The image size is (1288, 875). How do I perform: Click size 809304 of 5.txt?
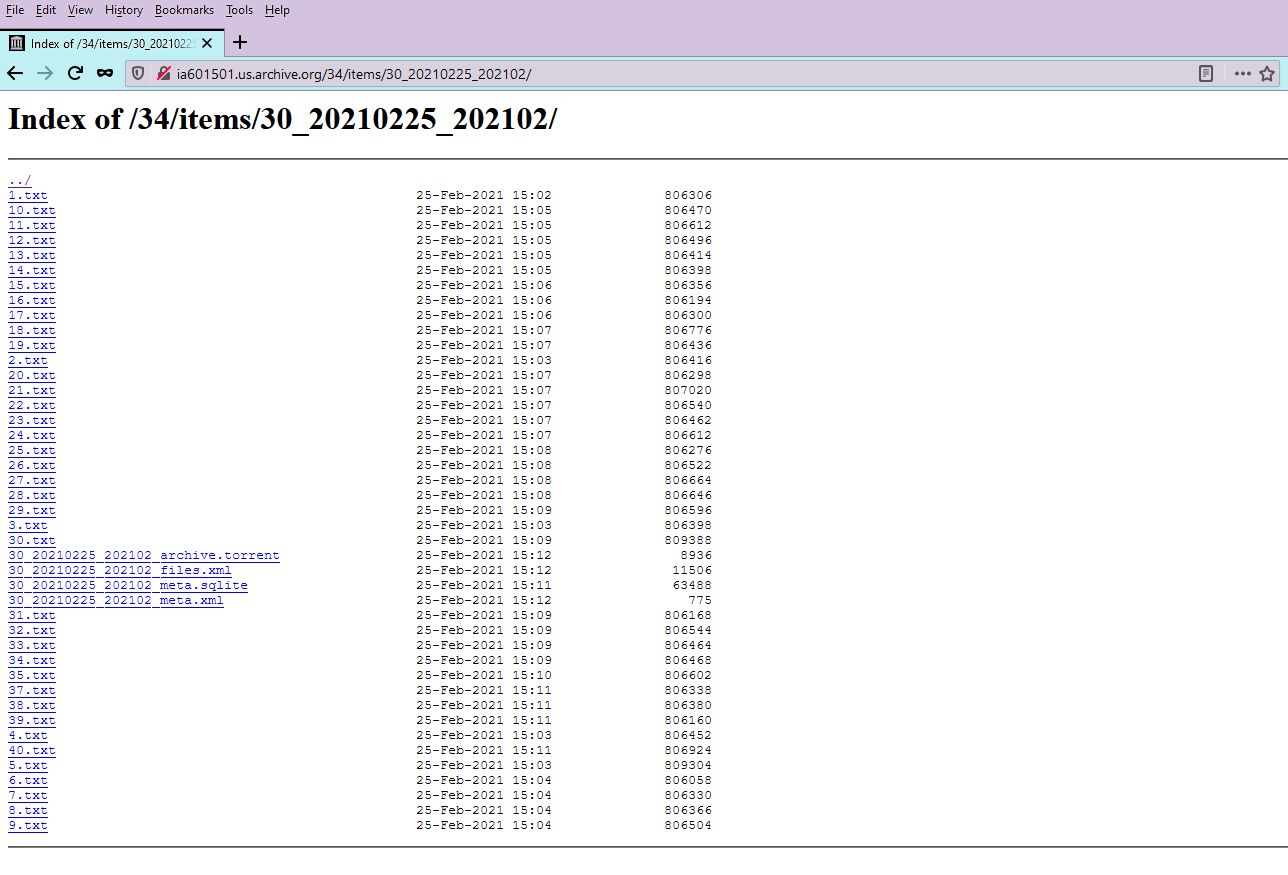coord(688,765)
